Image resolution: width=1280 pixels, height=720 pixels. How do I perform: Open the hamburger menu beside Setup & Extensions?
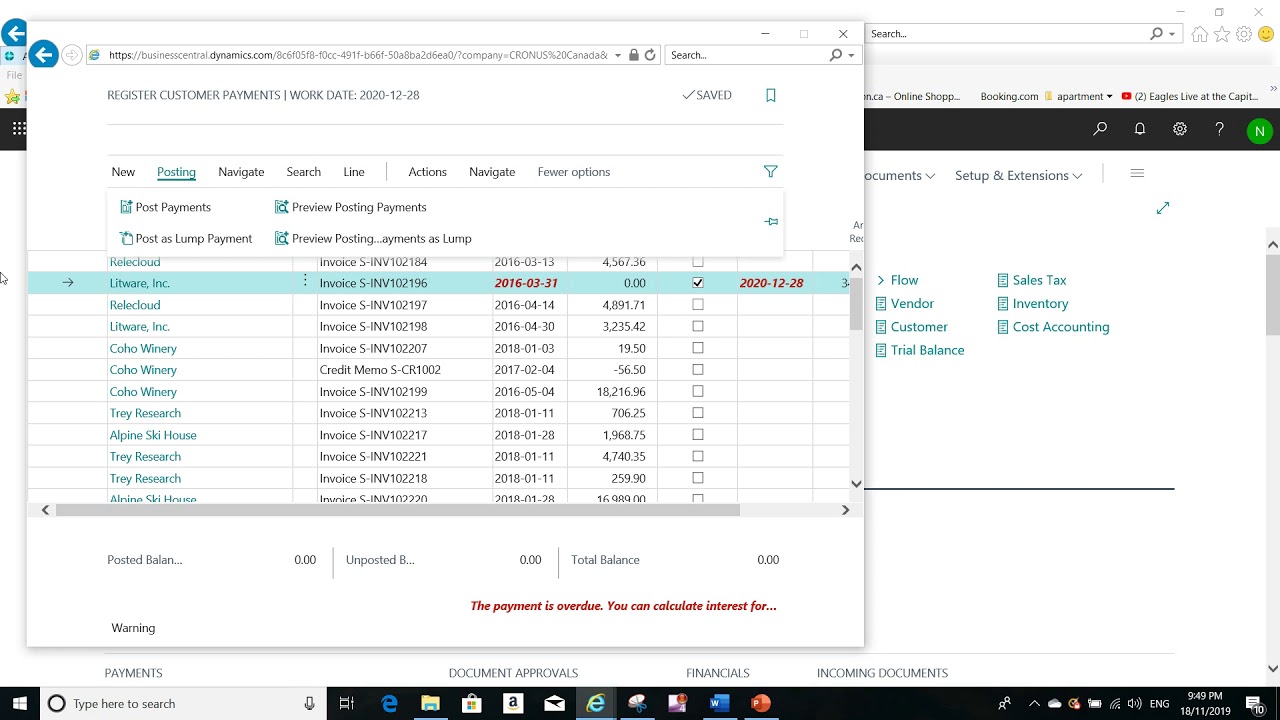pos(1137,174)
